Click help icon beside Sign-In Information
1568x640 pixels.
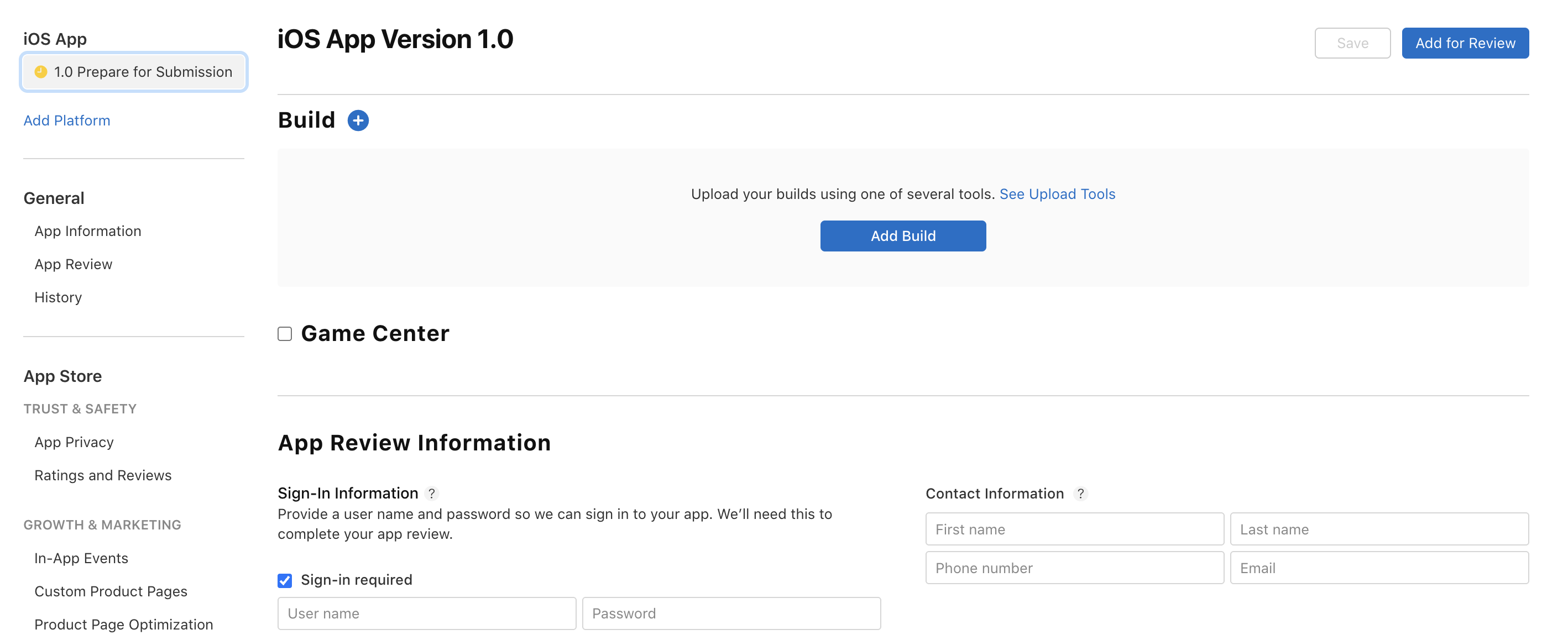pos(432,494)
